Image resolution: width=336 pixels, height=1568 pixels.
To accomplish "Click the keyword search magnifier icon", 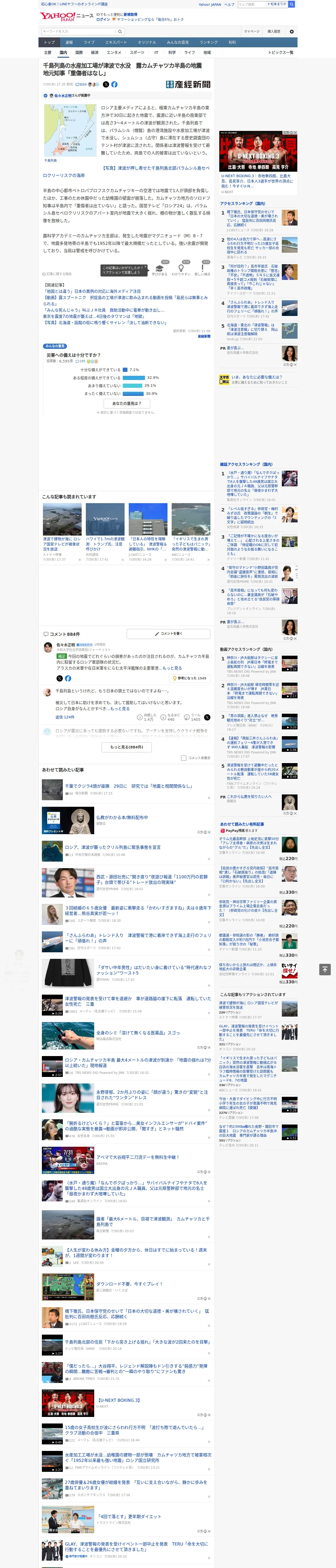I will (120, 32).
